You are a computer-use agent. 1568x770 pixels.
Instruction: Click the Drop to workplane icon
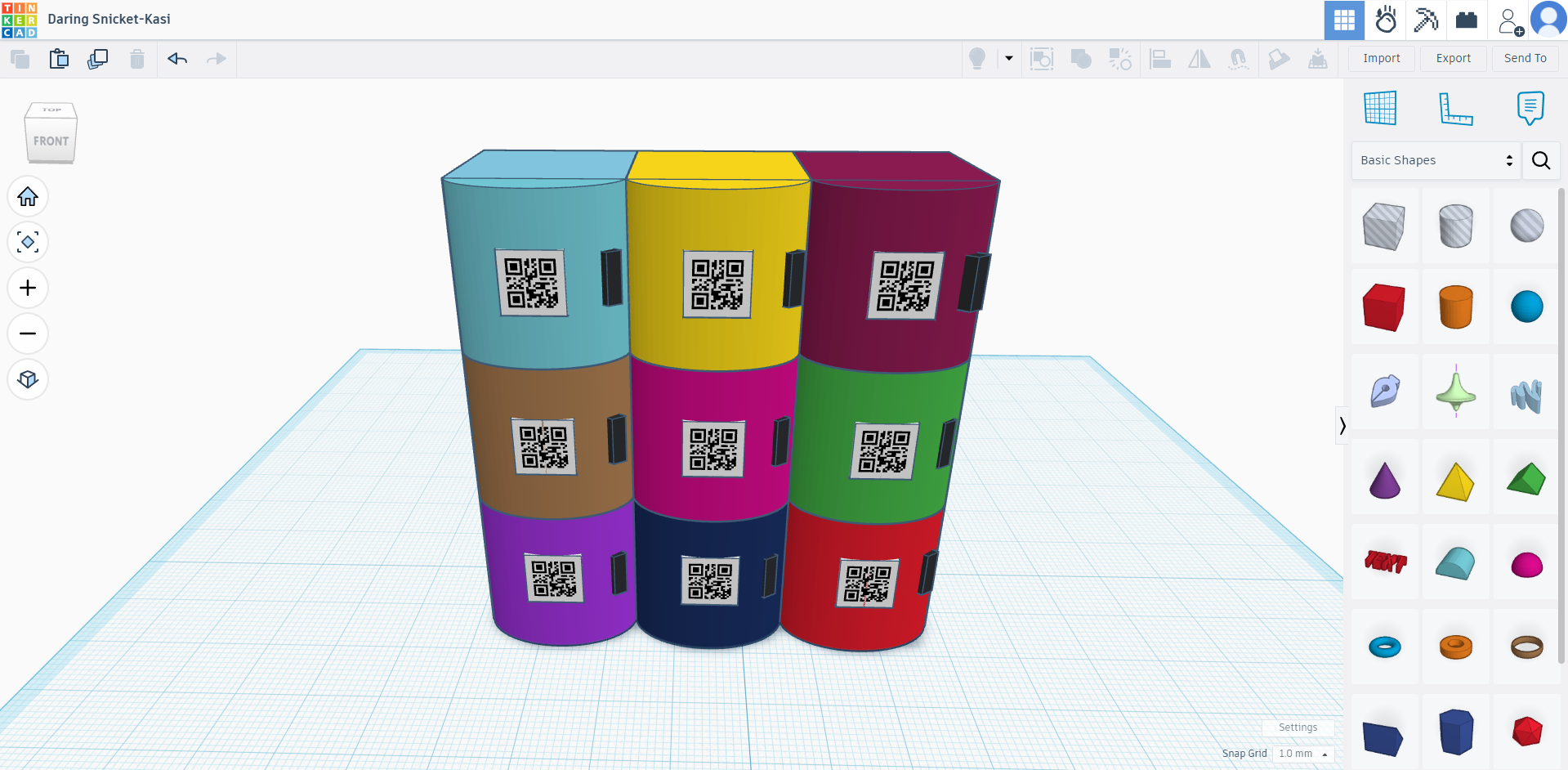coord(1318,59)
